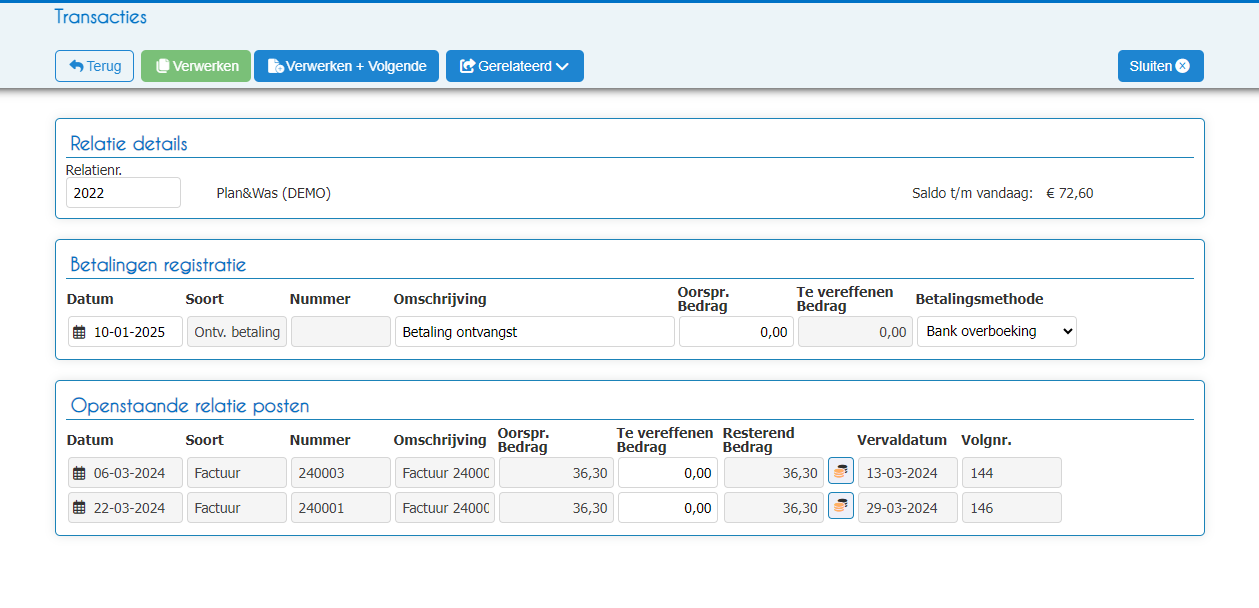
Task: Click the Verwerken button
Action: tap(196, 66)
